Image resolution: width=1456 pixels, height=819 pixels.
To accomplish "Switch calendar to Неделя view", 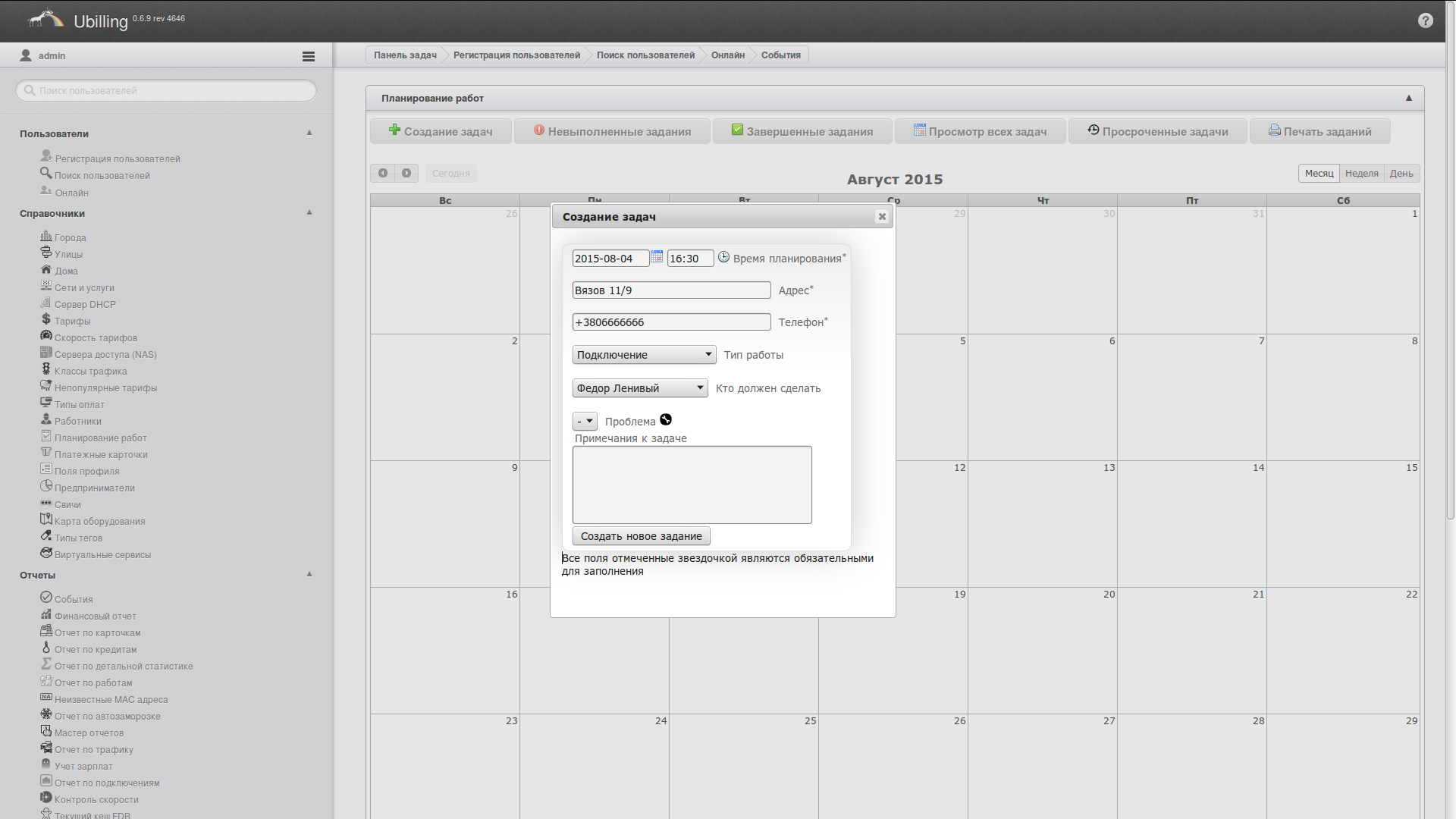I will (1361, 173).
